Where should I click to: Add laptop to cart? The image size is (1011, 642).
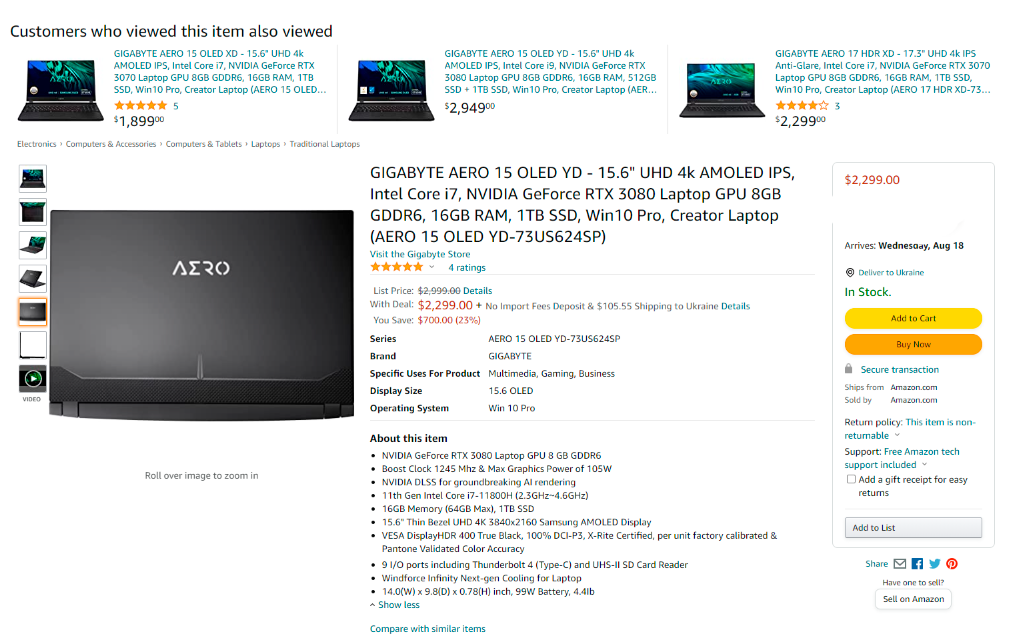click(x=913, y=318)
